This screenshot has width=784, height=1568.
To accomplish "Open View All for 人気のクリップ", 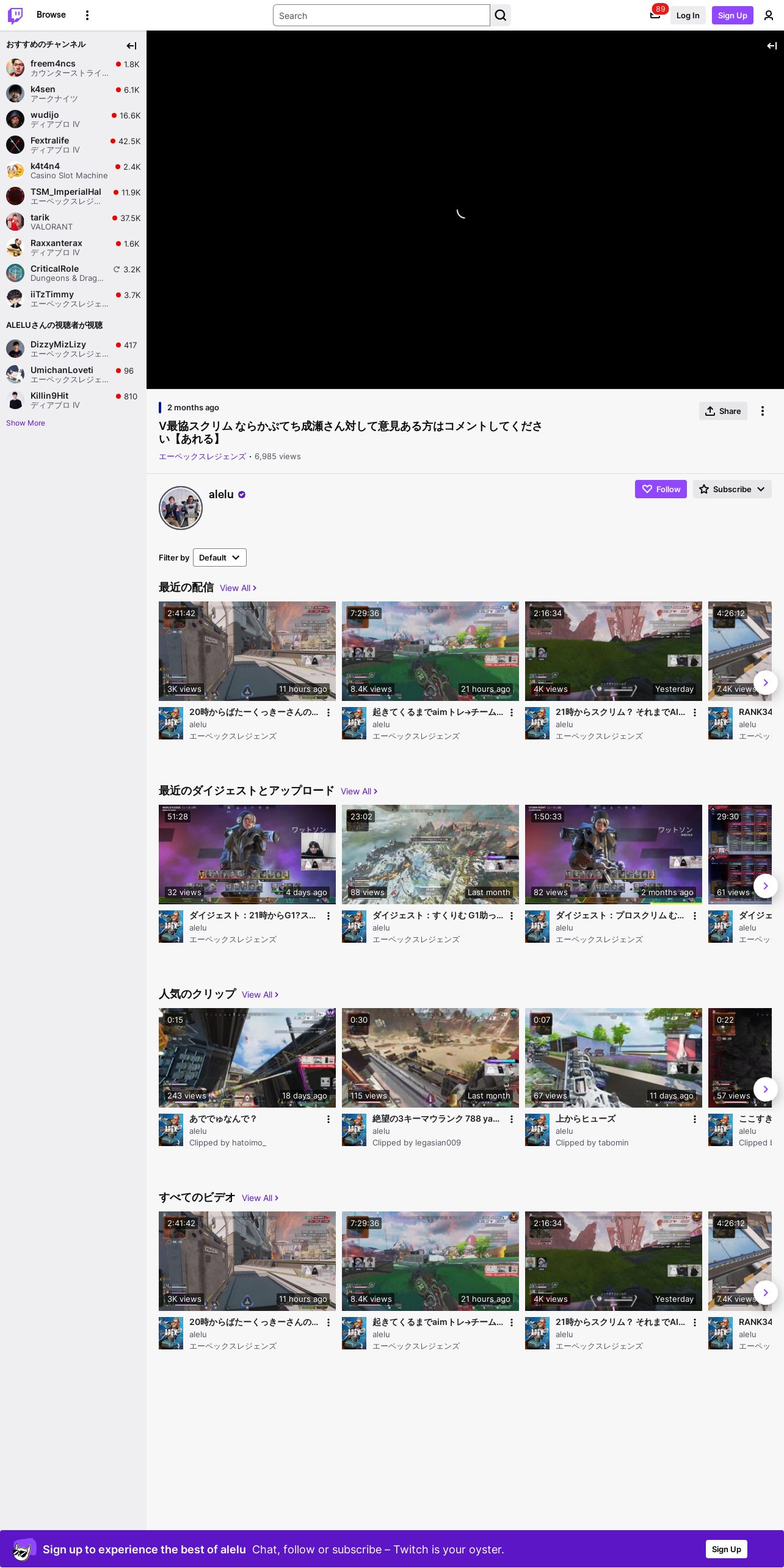I will [x=260, y=995].
